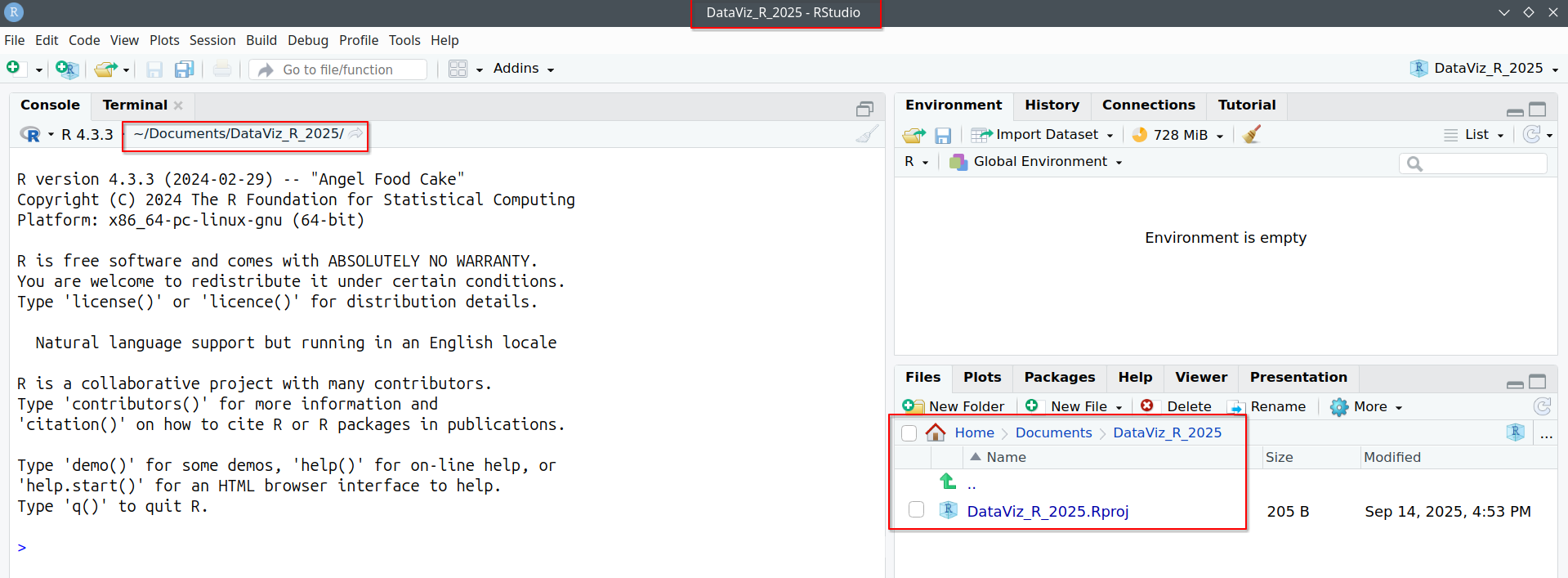Image resolution: width=1568 pixels, height=578 pixels.
Task: Go to parent directory arrow icon
Action: [947, 482]
